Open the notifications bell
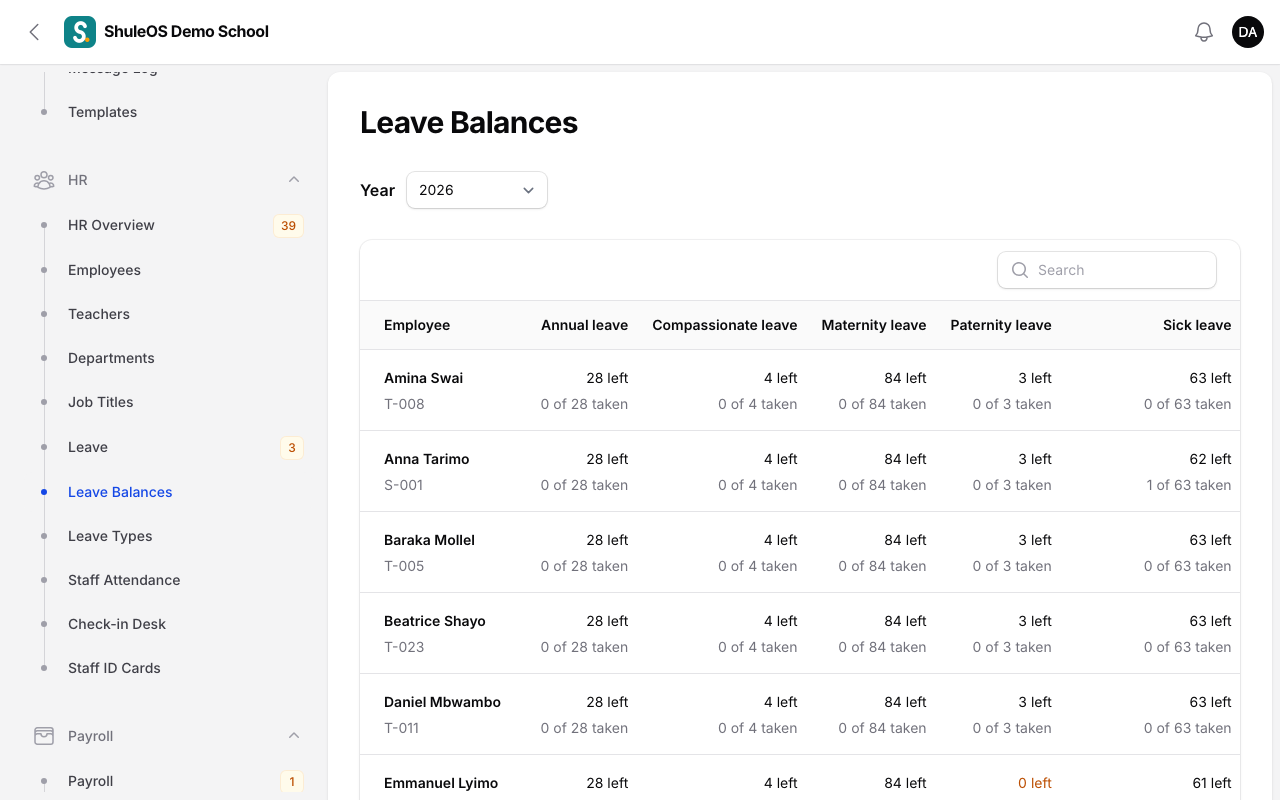This screenshot has width=1280, height=800. (x=1204, y=32)
